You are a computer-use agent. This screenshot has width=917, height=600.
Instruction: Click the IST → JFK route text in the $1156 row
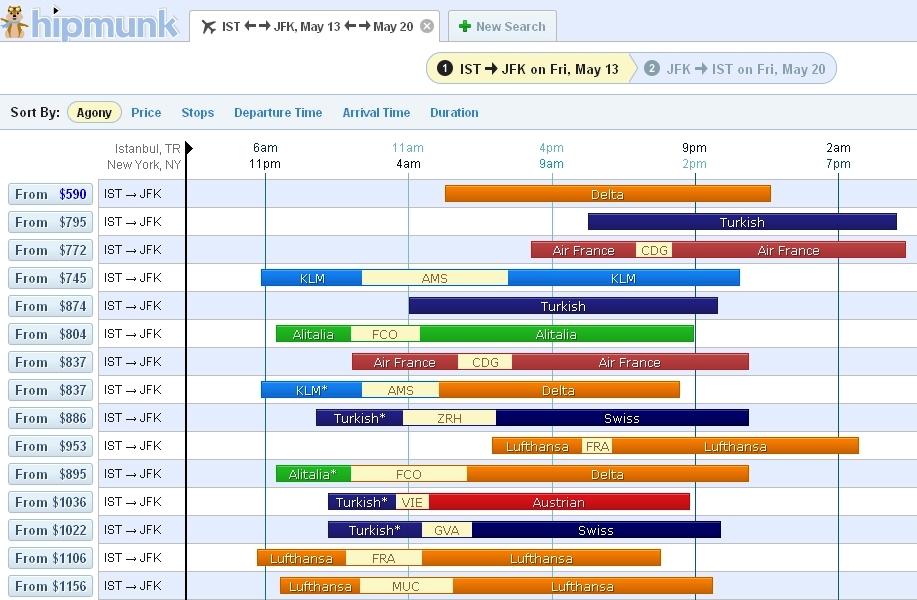[133, 586]
